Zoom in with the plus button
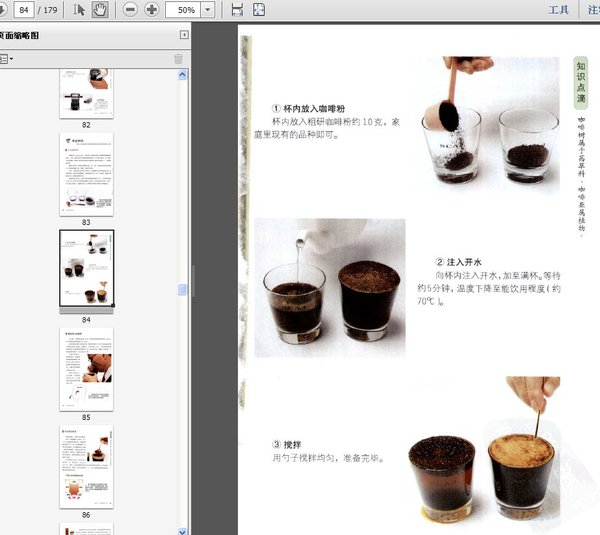This screenshot has width=600, height=535. pos(152,10)
